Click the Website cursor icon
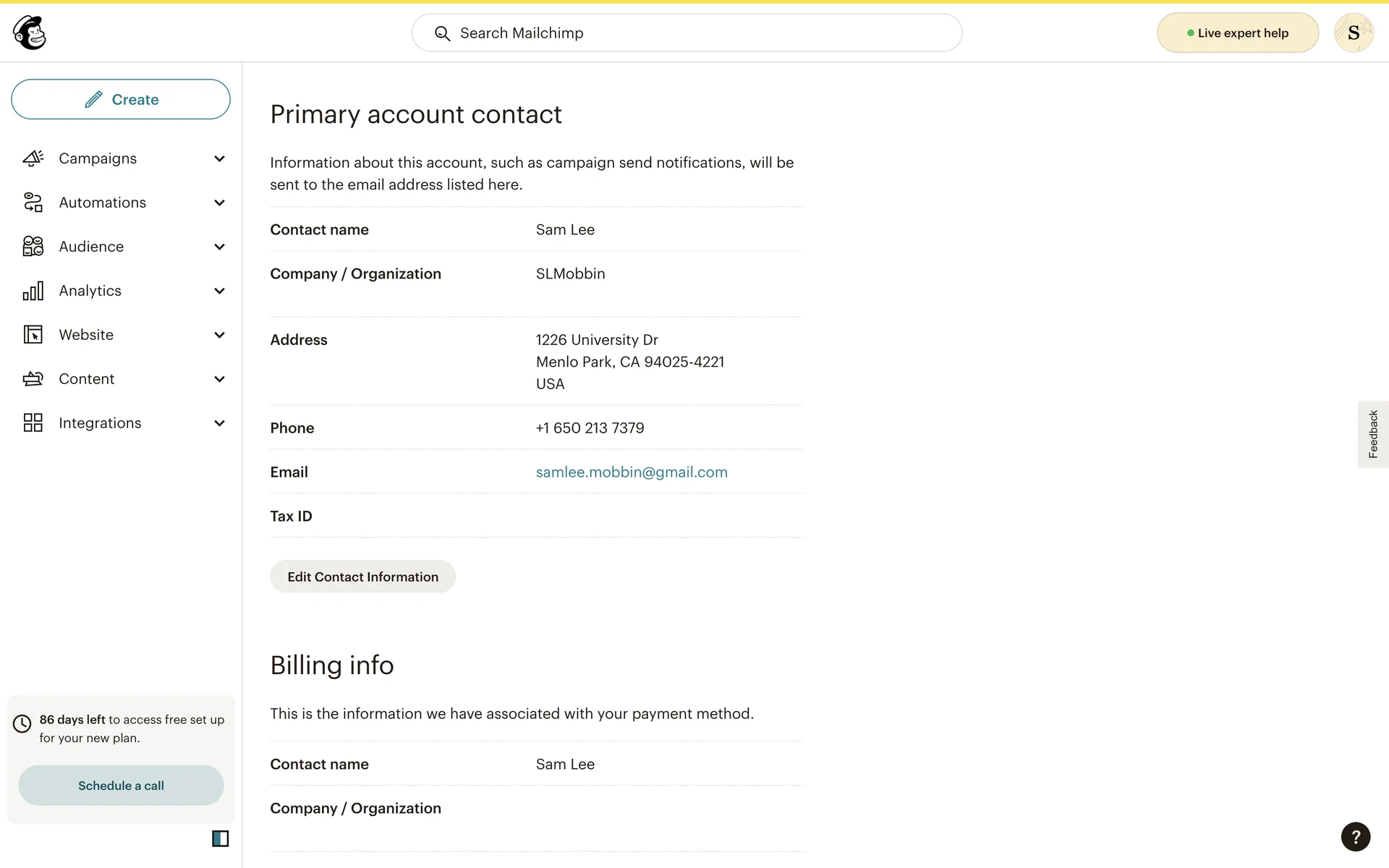Screen dimensions: 1389x868 click(x=33, y=335)
